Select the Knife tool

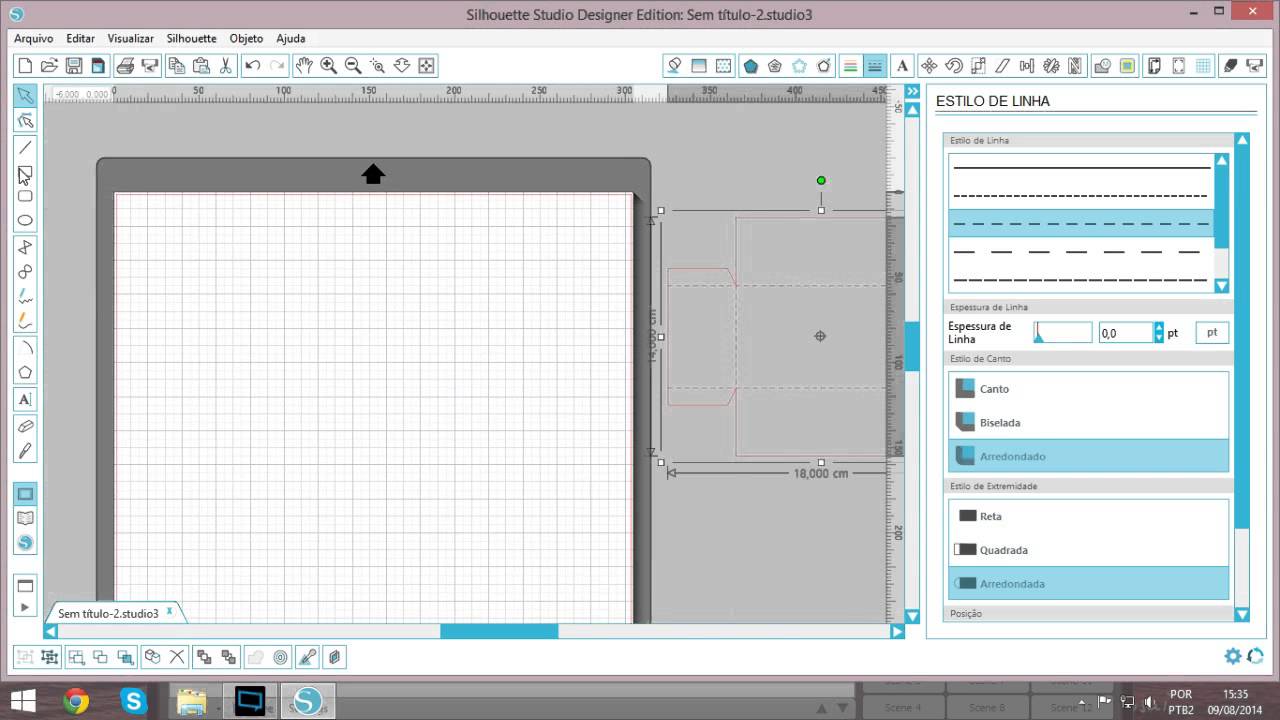click(25, 450)
